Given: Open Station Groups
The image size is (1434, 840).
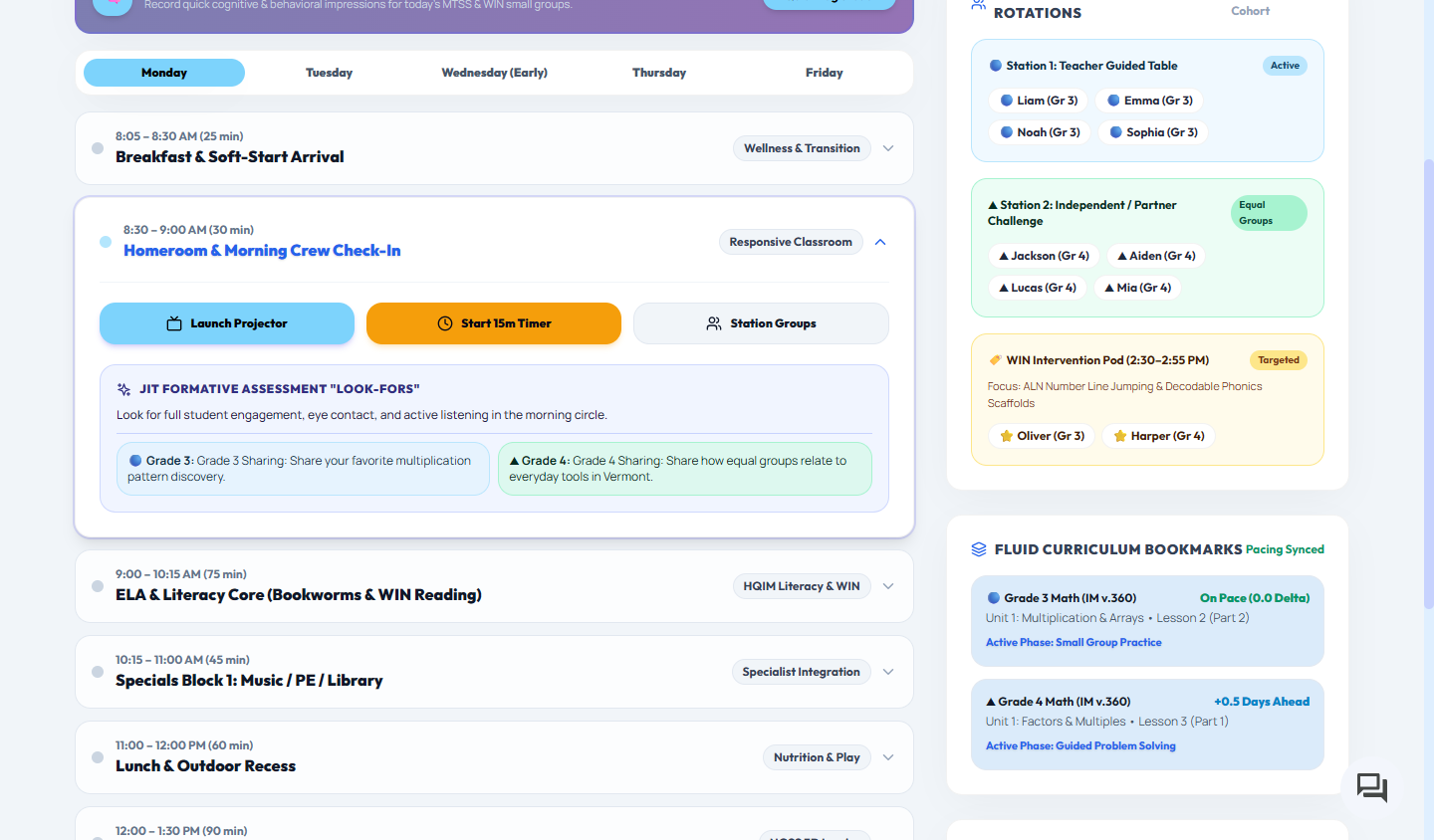Looking at the screenshot, I should point(761,323).
